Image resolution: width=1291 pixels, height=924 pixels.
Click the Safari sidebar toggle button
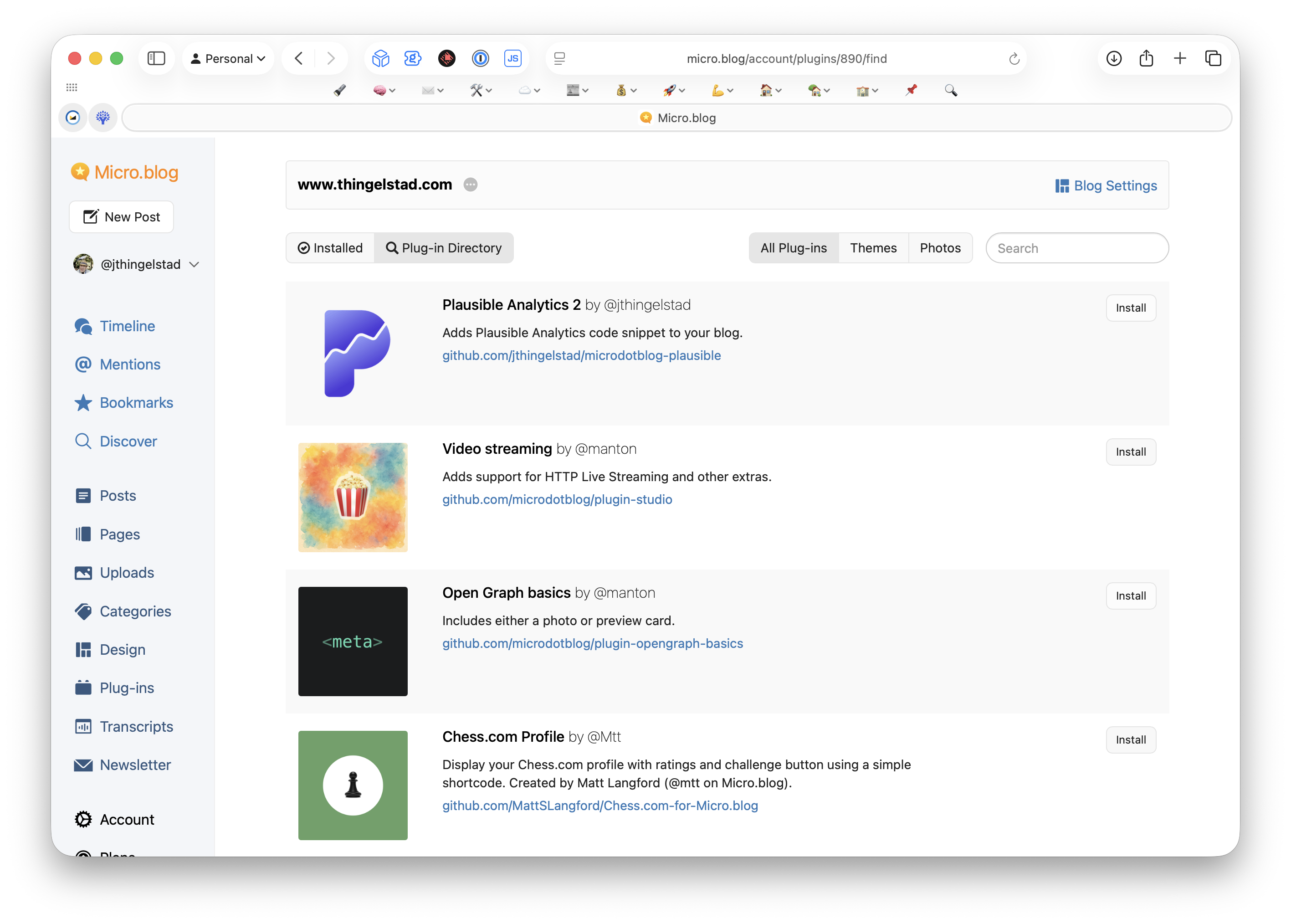[156, 59]
